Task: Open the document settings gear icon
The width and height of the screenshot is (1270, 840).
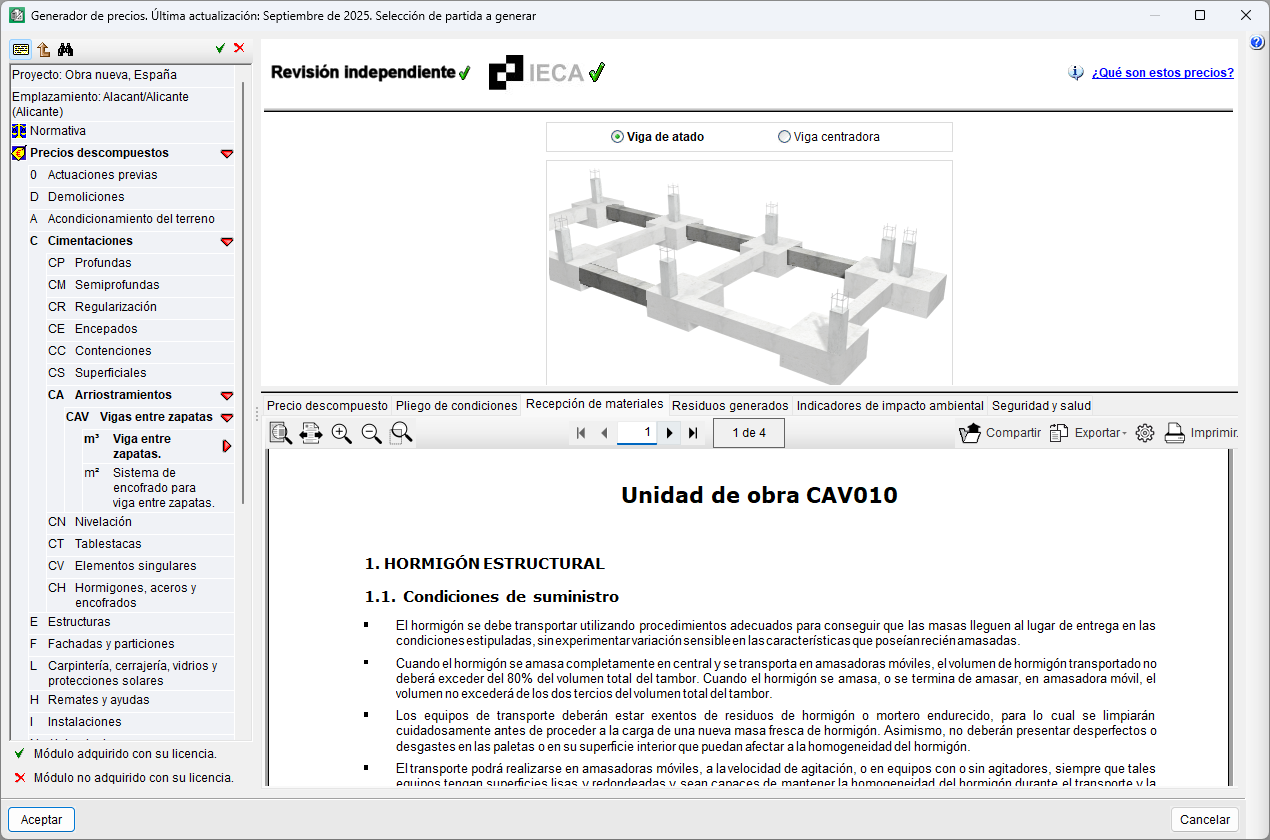Action: point(1145,433)
